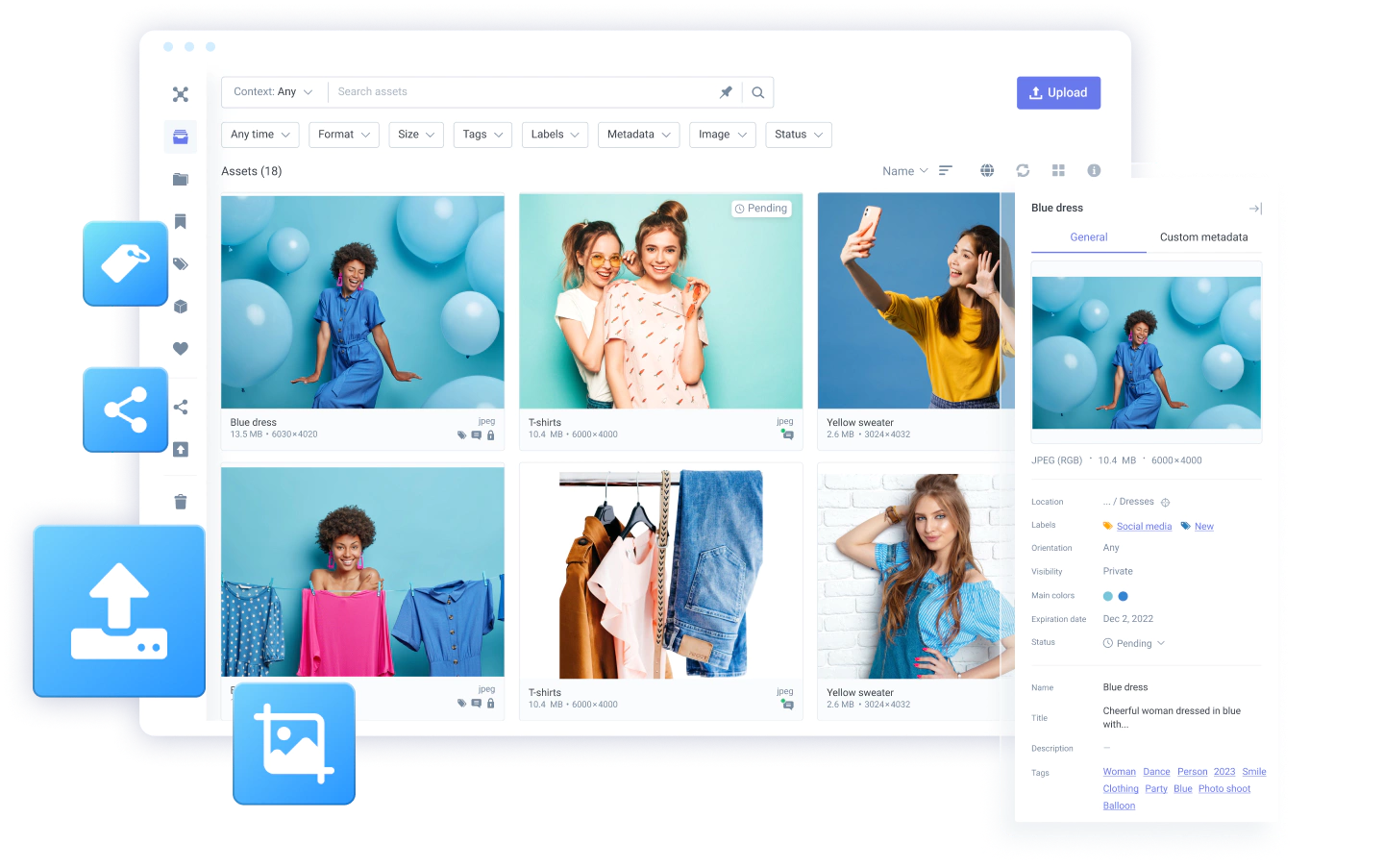The image size is (1384, 868).
Task: Toggle the pin icon in the search bar
Action: (726, 92)
